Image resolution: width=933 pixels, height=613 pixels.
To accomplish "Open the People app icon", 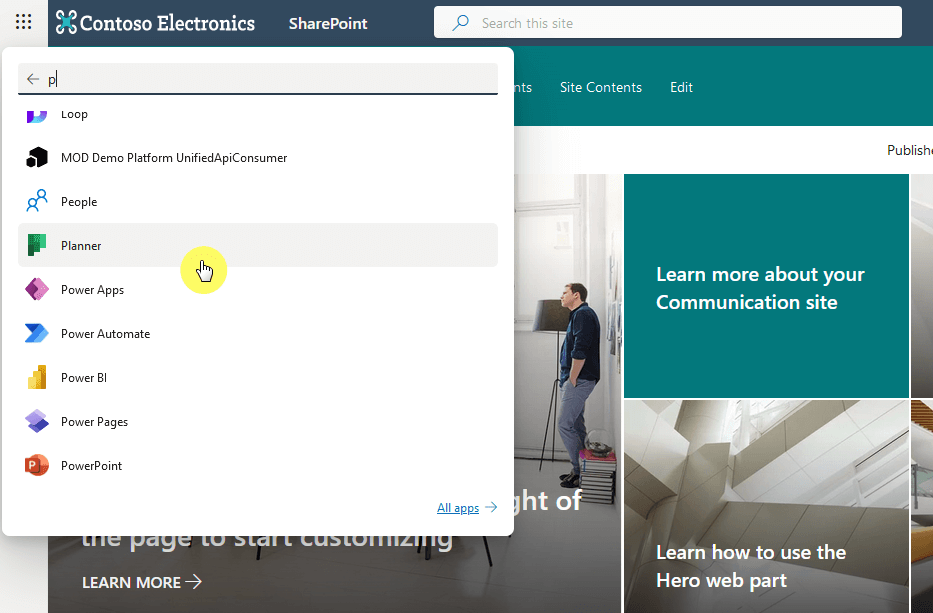I will [37, 201].
